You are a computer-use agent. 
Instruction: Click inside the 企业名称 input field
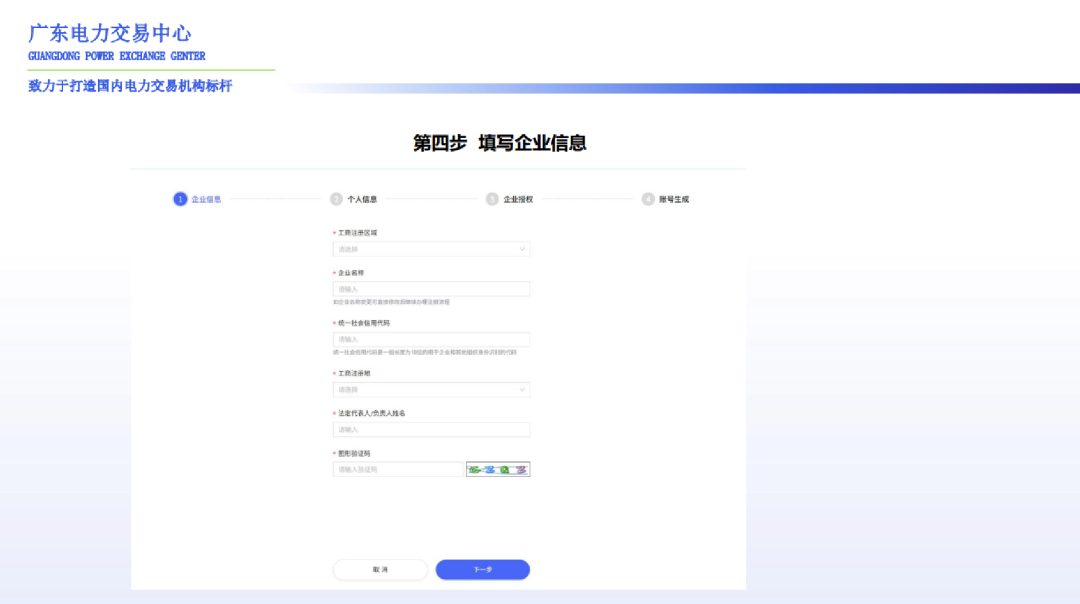pyautogui.click(x=432, y=288)
